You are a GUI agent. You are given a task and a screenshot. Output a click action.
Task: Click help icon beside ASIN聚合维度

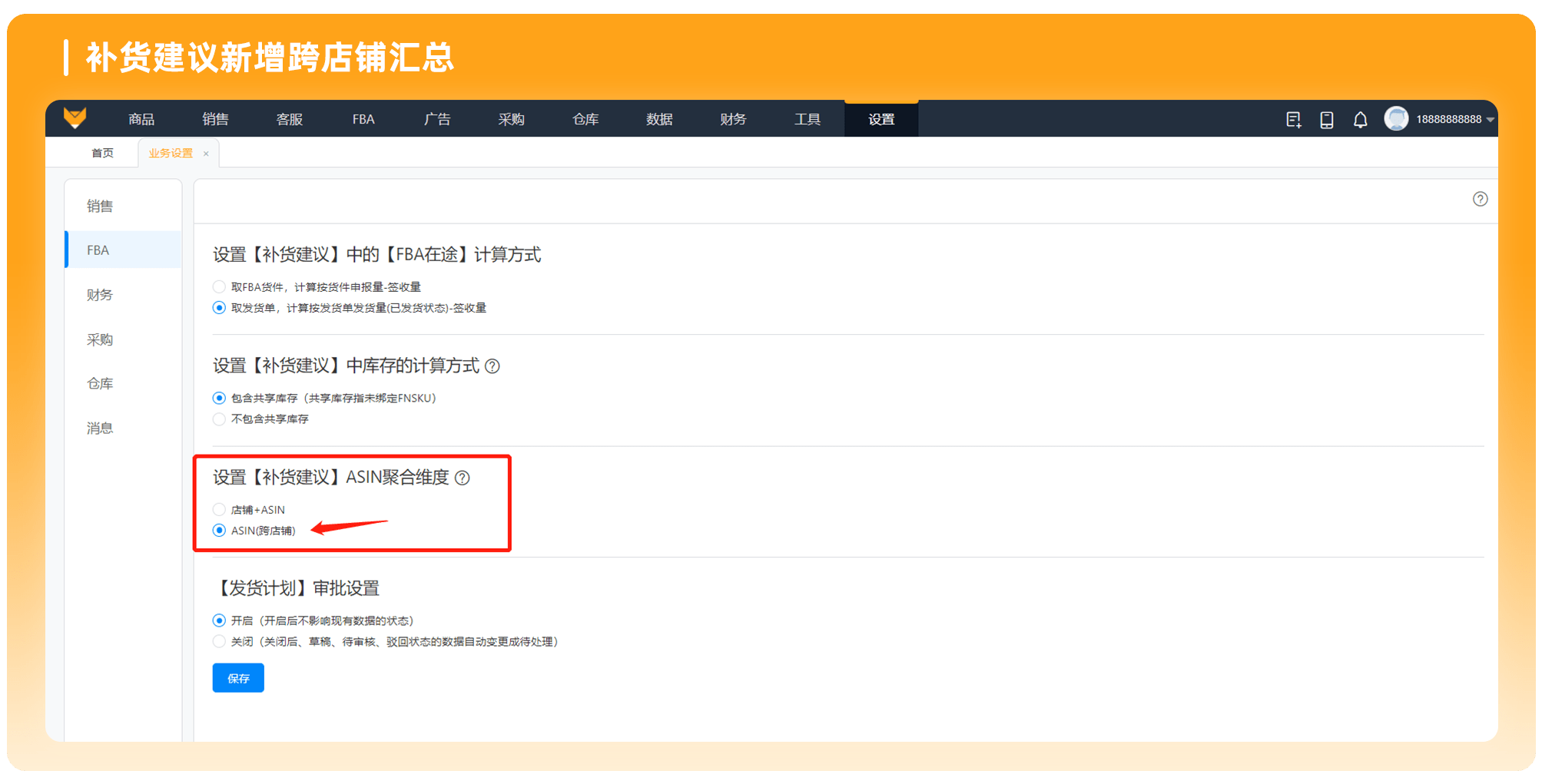pos(463,478)
